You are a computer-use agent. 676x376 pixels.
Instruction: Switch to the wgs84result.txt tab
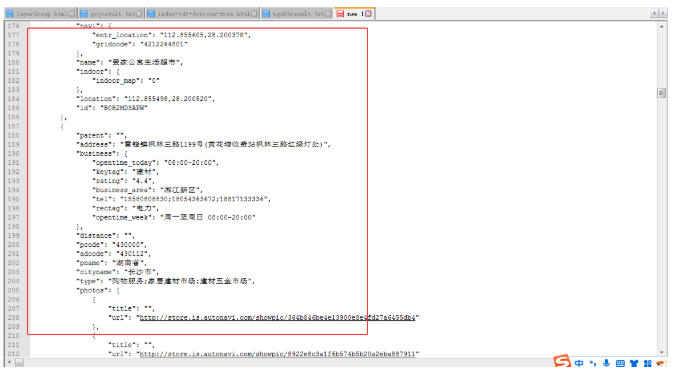297,14
